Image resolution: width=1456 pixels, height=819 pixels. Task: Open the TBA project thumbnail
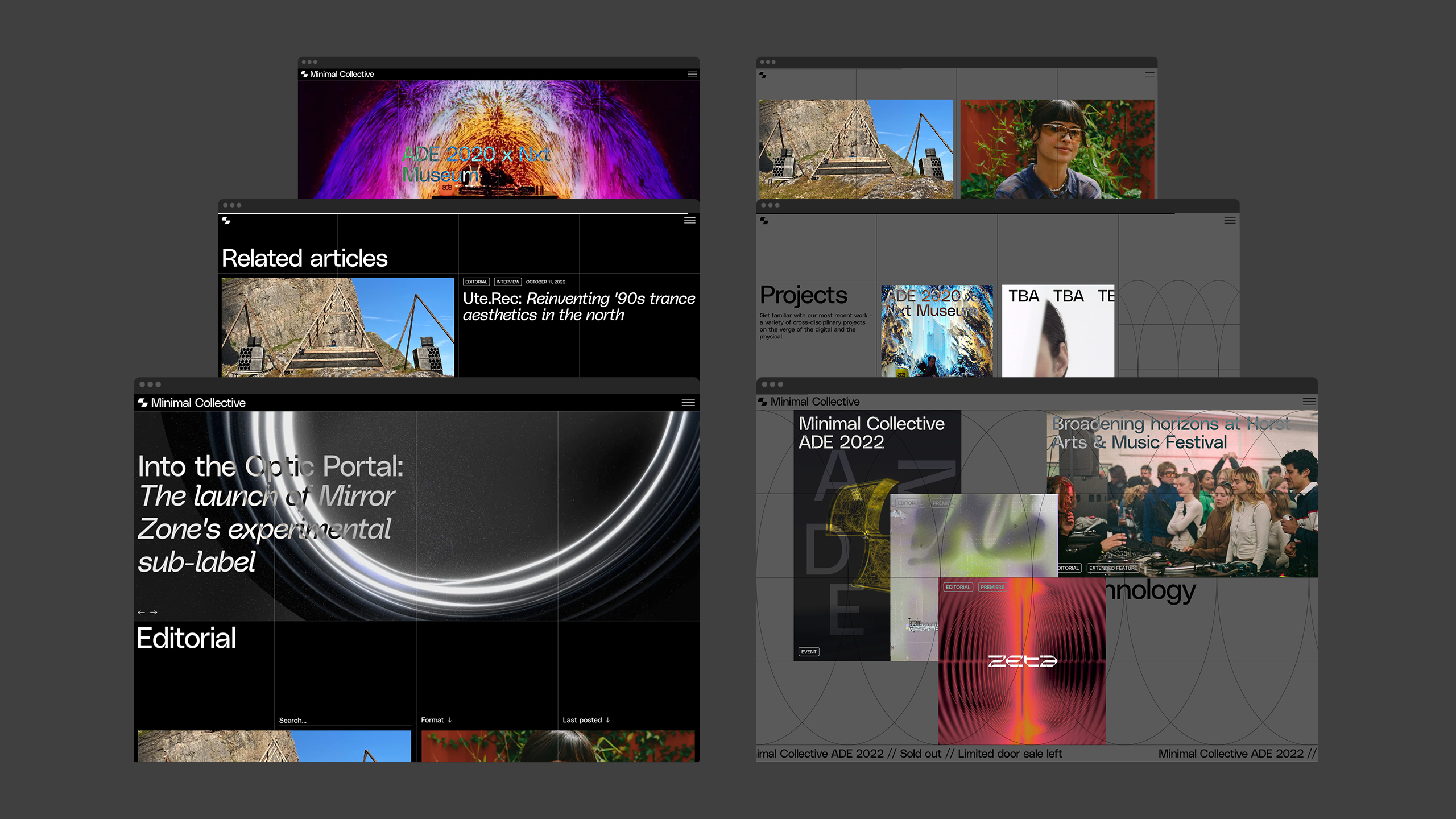pos(1057,331)
